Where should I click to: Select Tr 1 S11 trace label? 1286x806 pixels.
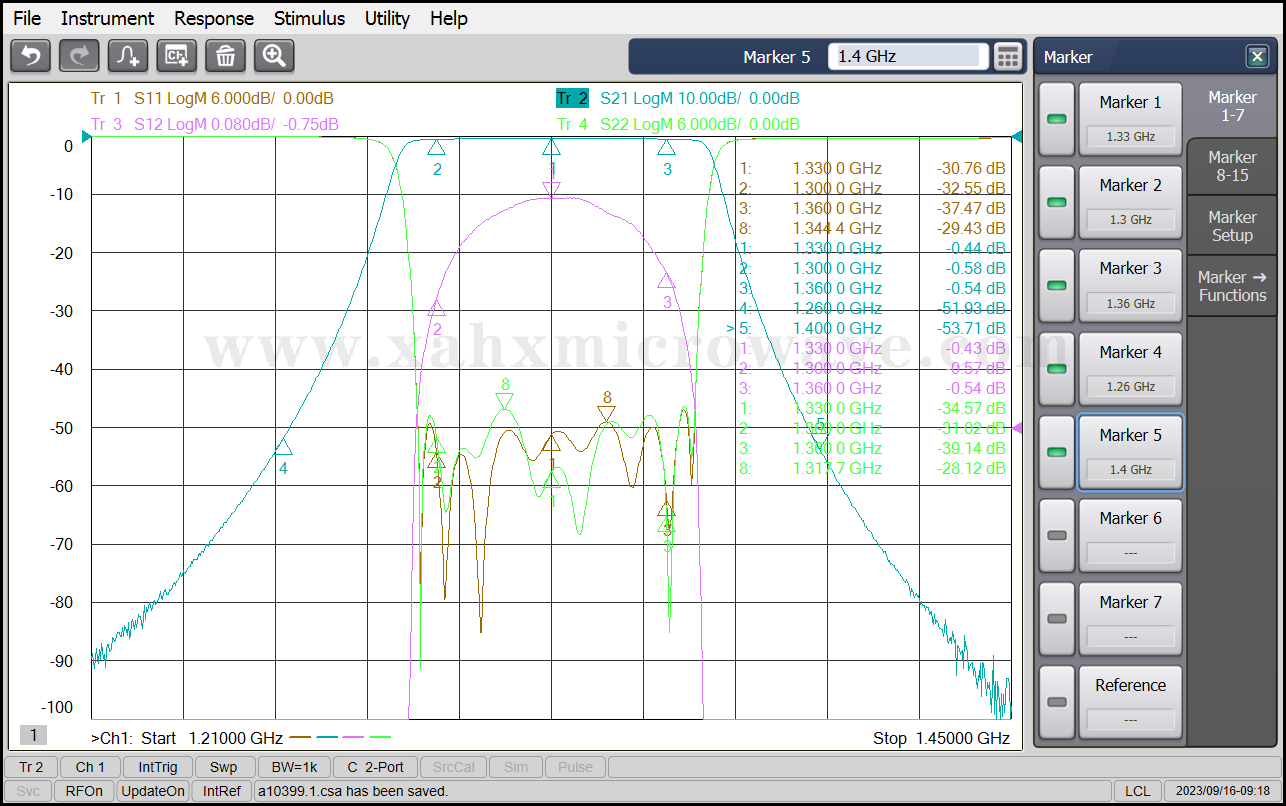coord(212,98)
